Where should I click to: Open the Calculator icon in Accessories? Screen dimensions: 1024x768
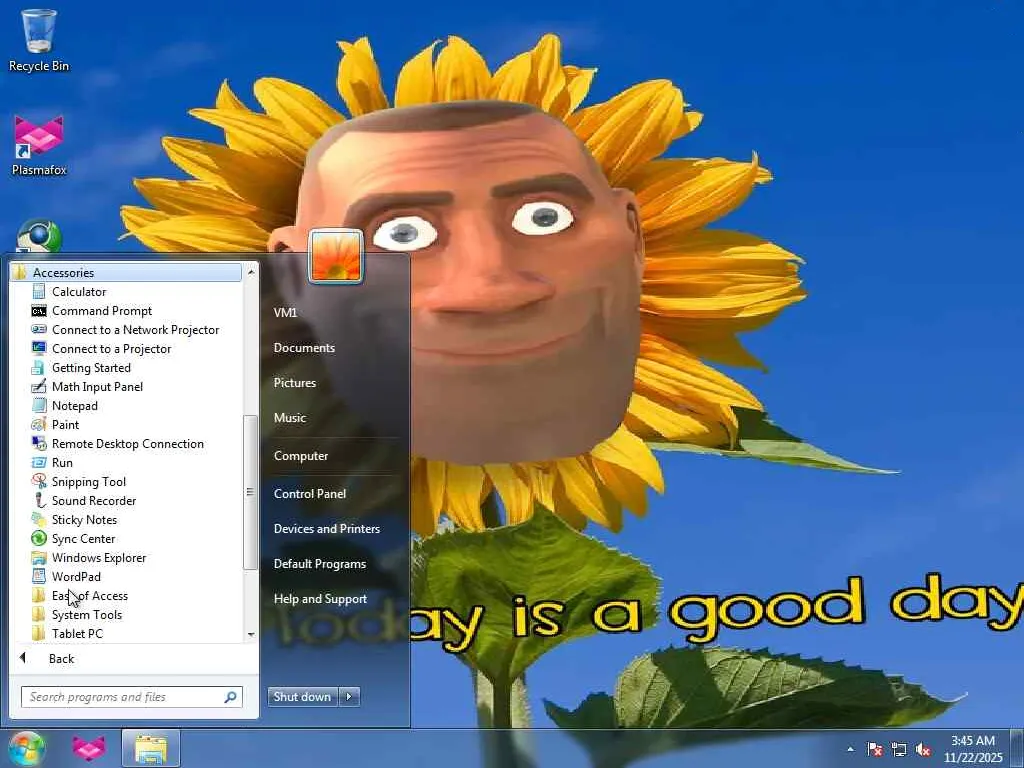39,291
